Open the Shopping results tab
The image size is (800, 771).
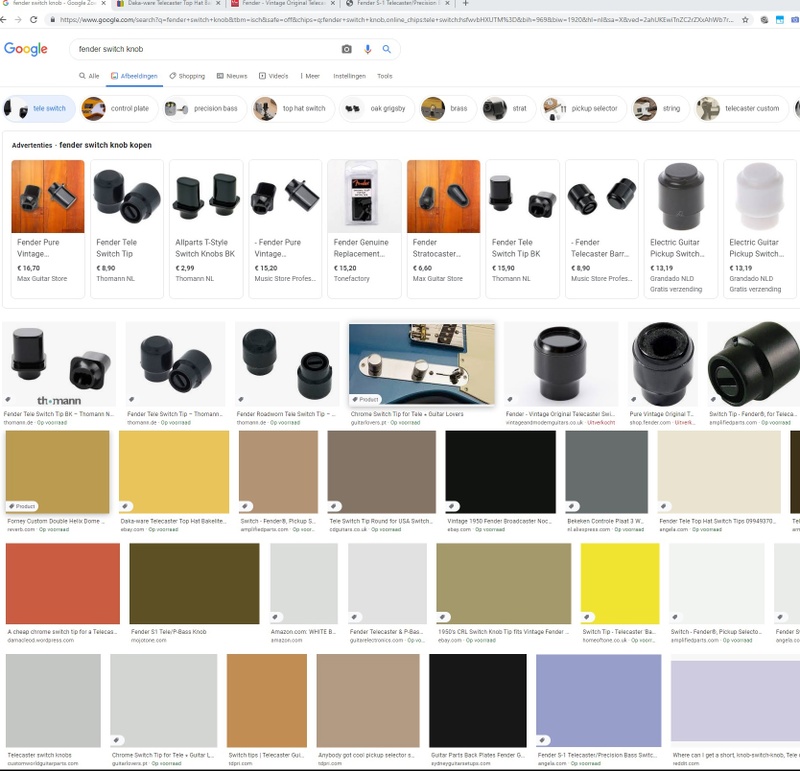coord(187,76)
